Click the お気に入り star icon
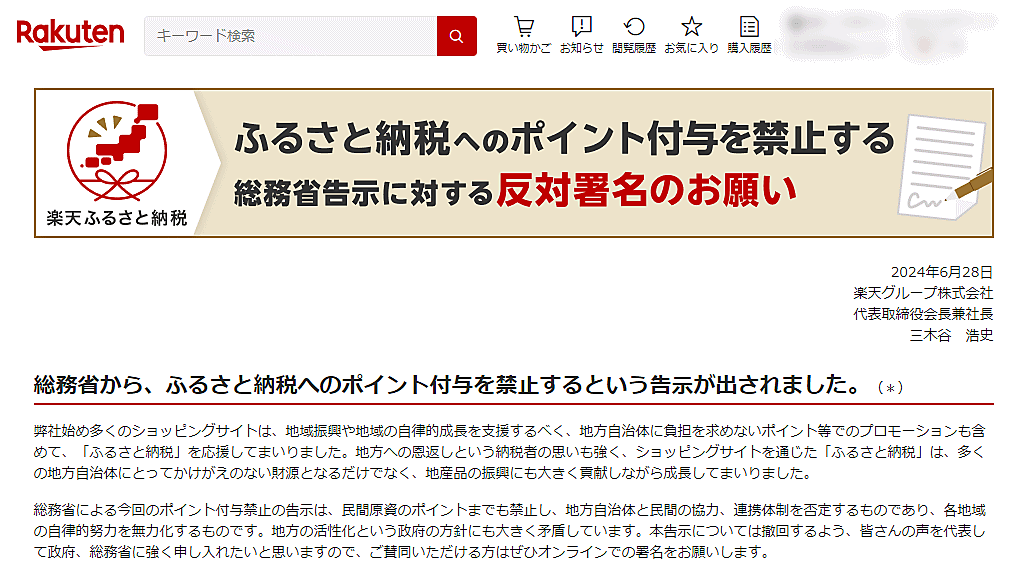Screen dimensions: 1025x567 pos(691,26)
